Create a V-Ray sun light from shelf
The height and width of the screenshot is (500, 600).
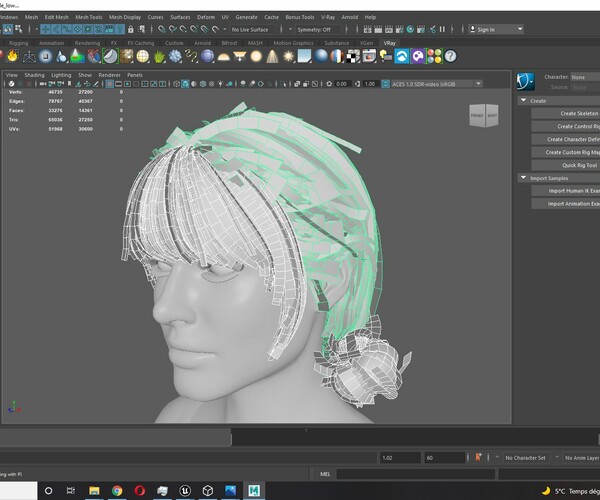tap(288, 57)
